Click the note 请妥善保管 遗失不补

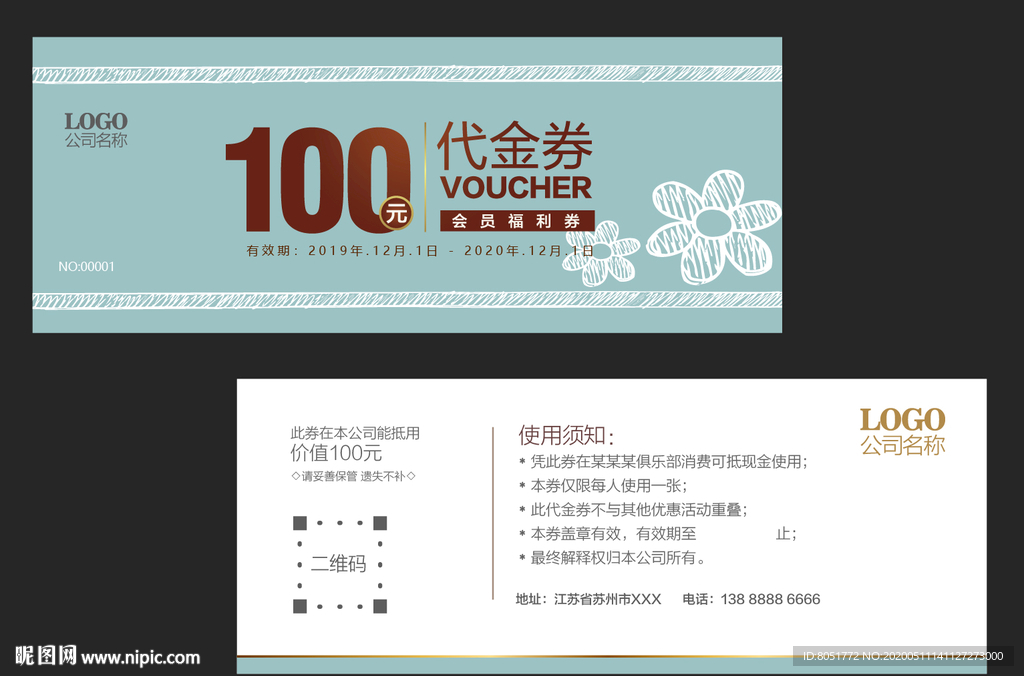[353, 476]
